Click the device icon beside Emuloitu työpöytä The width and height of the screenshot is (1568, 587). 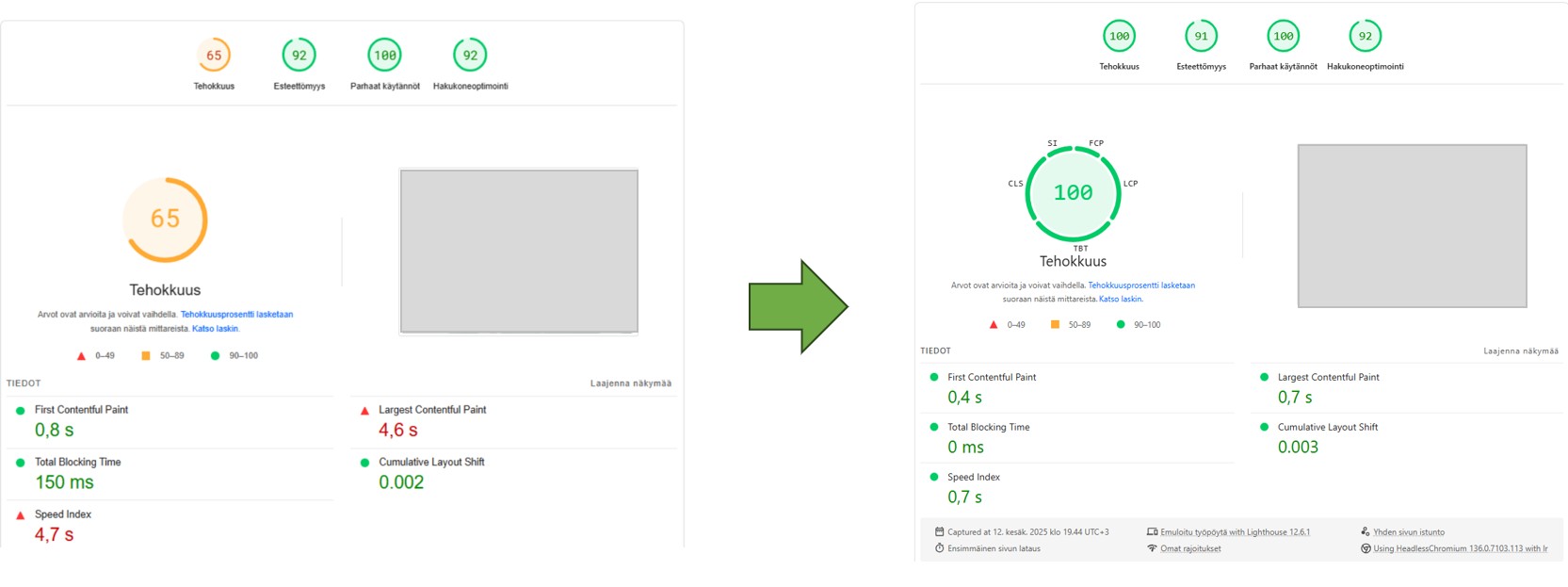tap(1152, 531)
